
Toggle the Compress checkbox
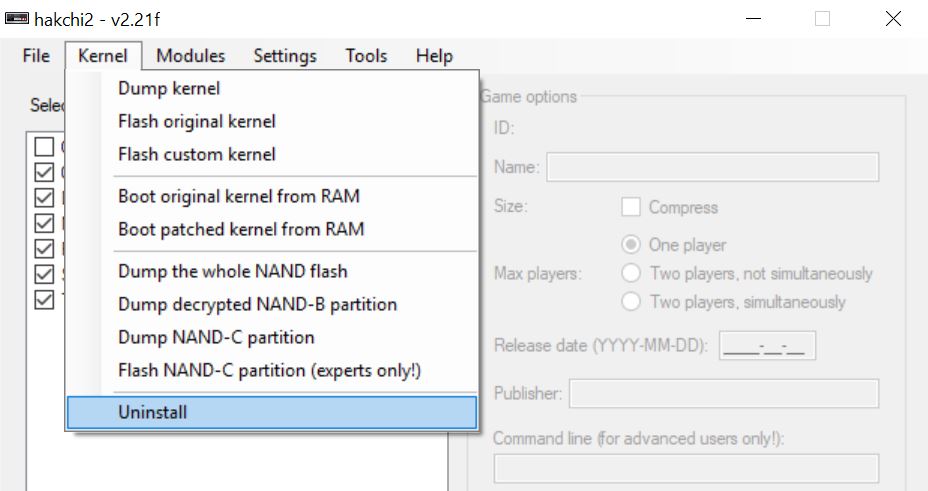point(631,208)
